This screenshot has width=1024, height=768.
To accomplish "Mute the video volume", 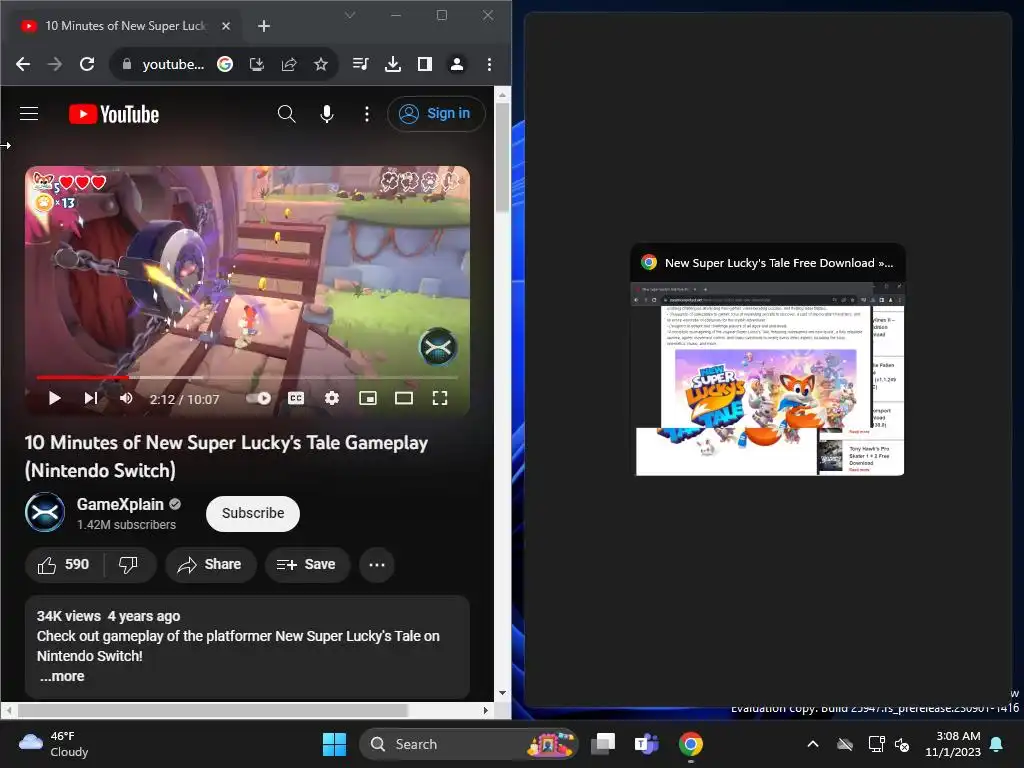I will click(127, 398).
